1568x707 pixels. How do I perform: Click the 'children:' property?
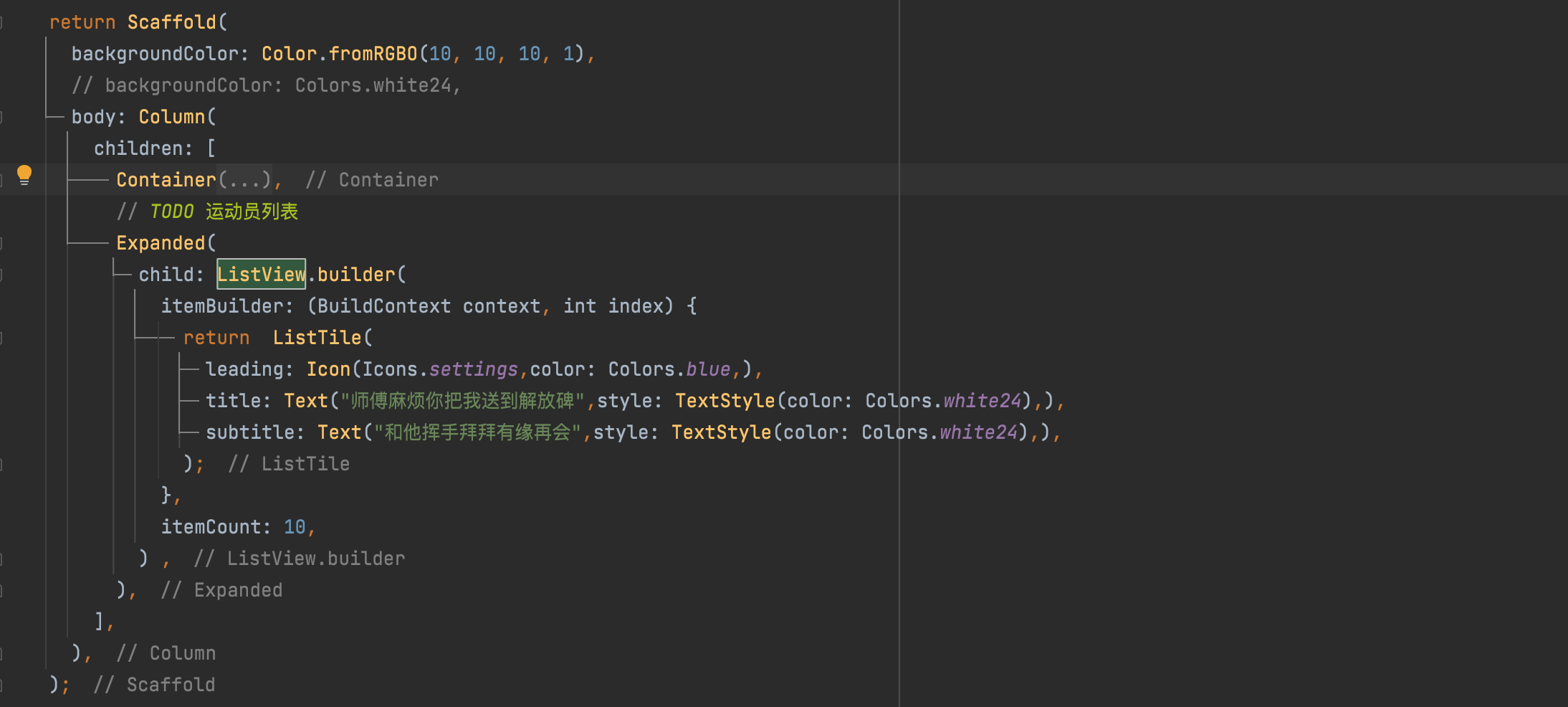(143, 148)
